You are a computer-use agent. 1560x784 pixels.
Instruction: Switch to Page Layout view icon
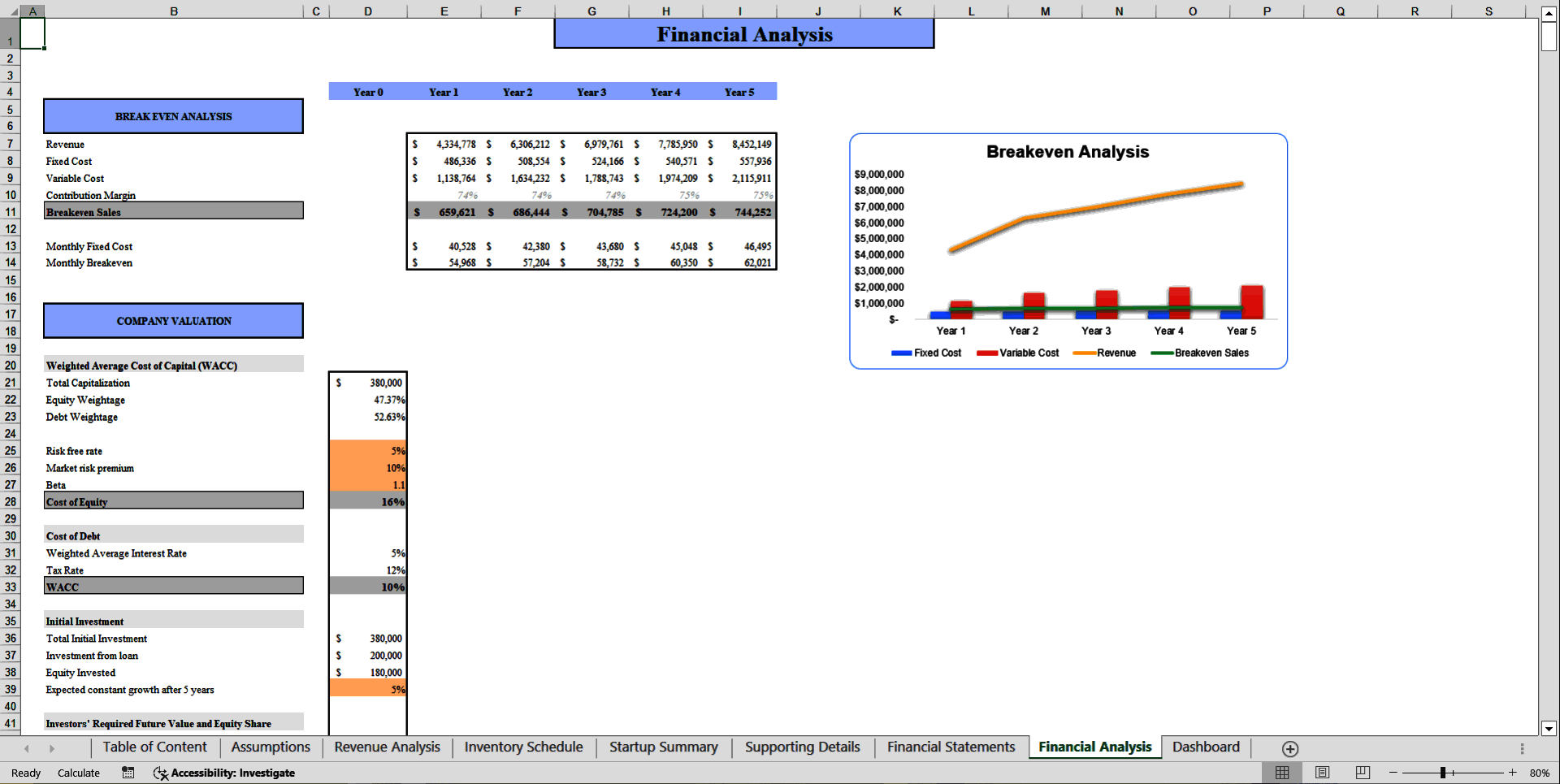click(x=1322, y=773)
